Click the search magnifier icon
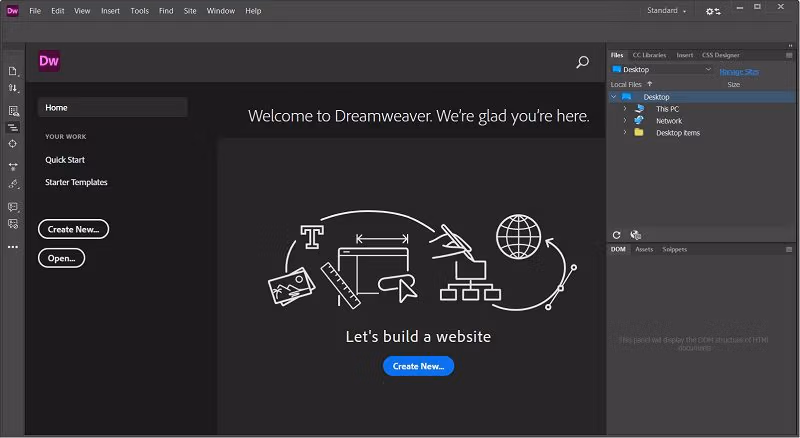The height and width of the screenshot is (438, 800). 582,62
